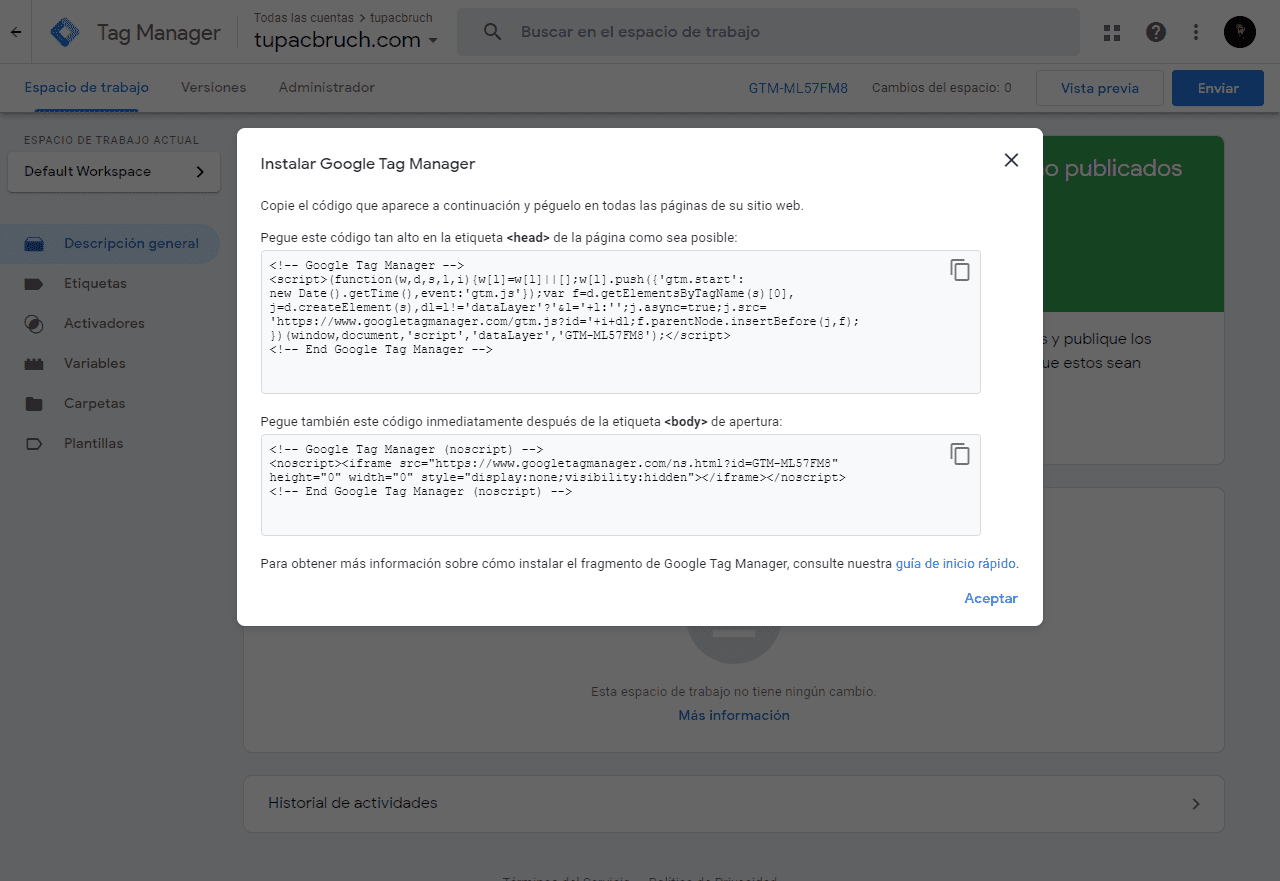This screenshot has height=881, width=1280.
Task: Open the three-dot overflow menu
Action: (x=1196, y=32)
